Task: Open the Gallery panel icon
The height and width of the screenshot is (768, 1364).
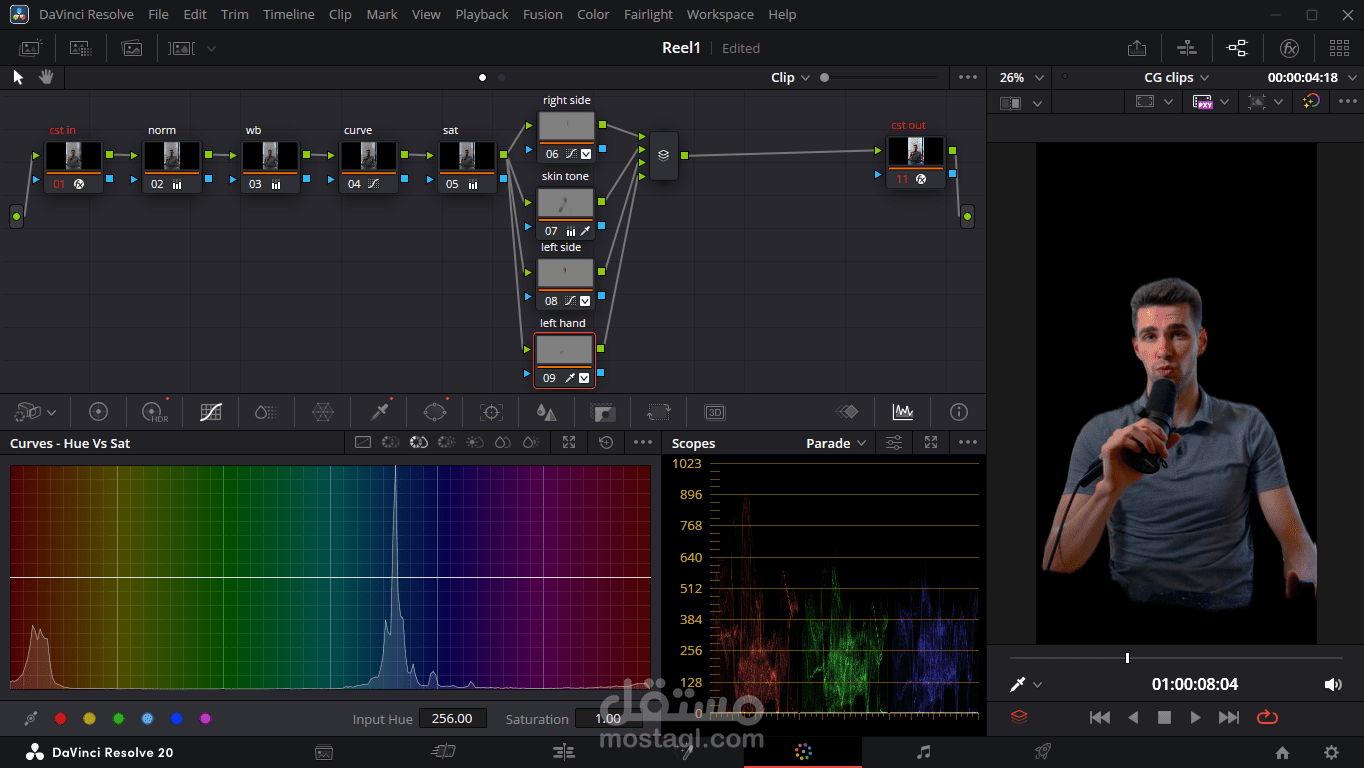Action: [x=30, y=48]
